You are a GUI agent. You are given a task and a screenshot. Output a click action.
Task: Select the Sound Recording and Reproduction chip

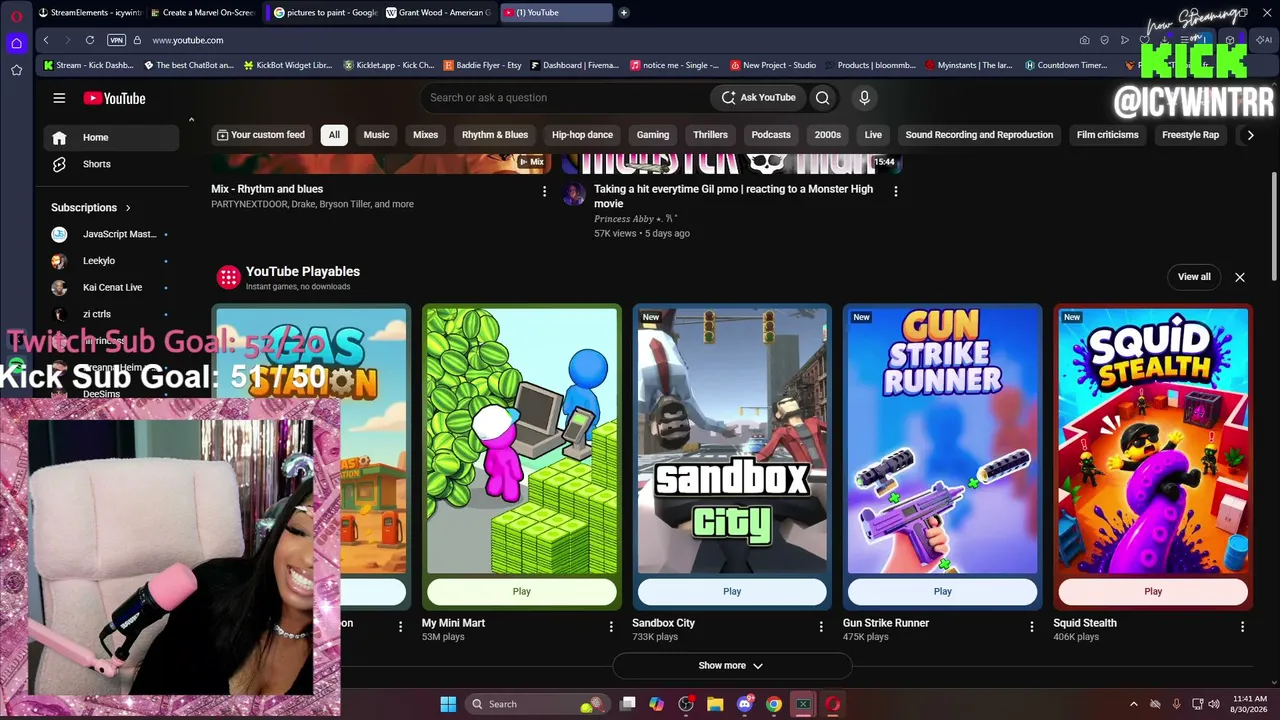(979, 135)
